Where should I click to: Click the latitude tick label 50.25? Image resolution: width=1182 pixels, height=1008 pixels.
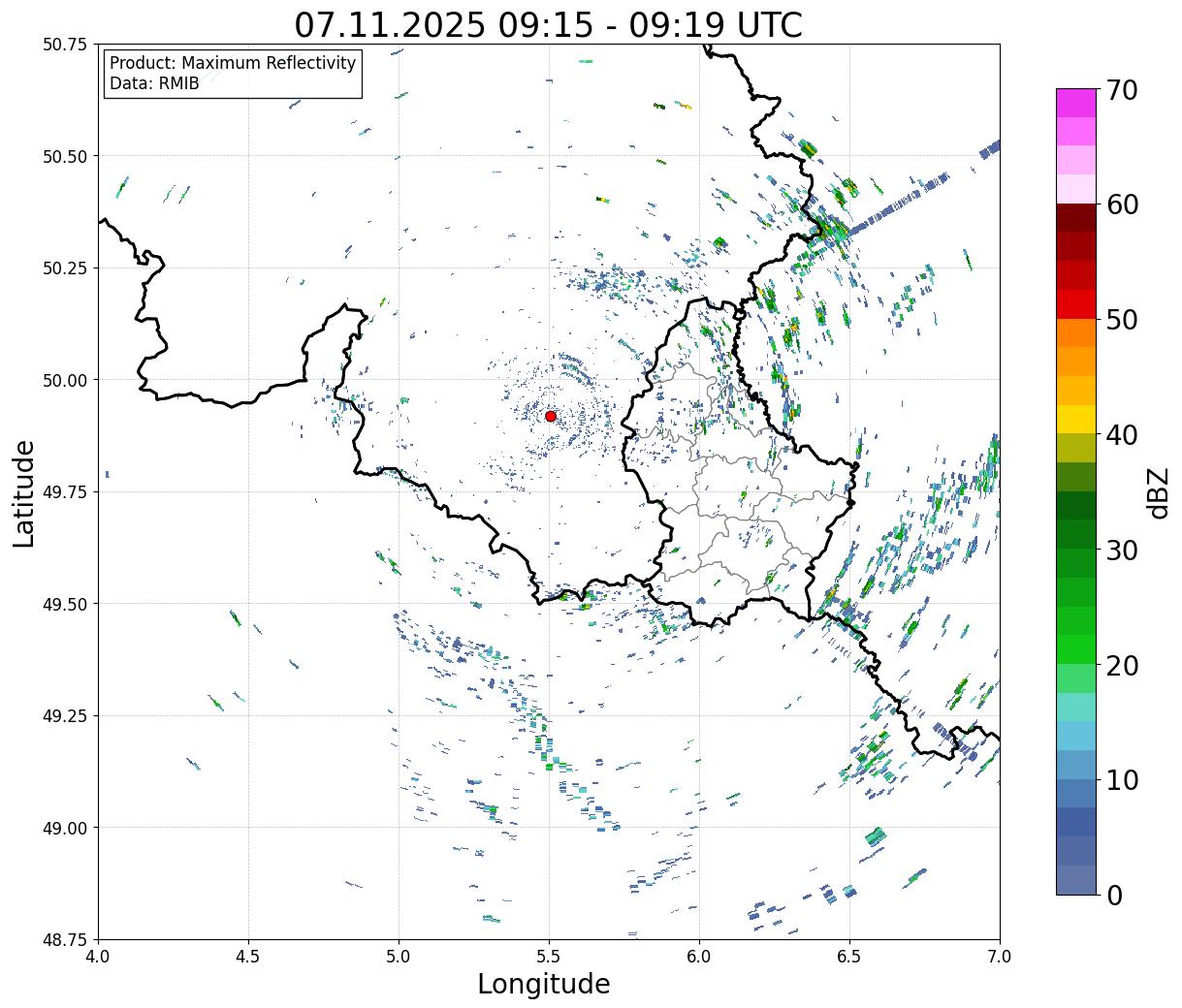65,268
